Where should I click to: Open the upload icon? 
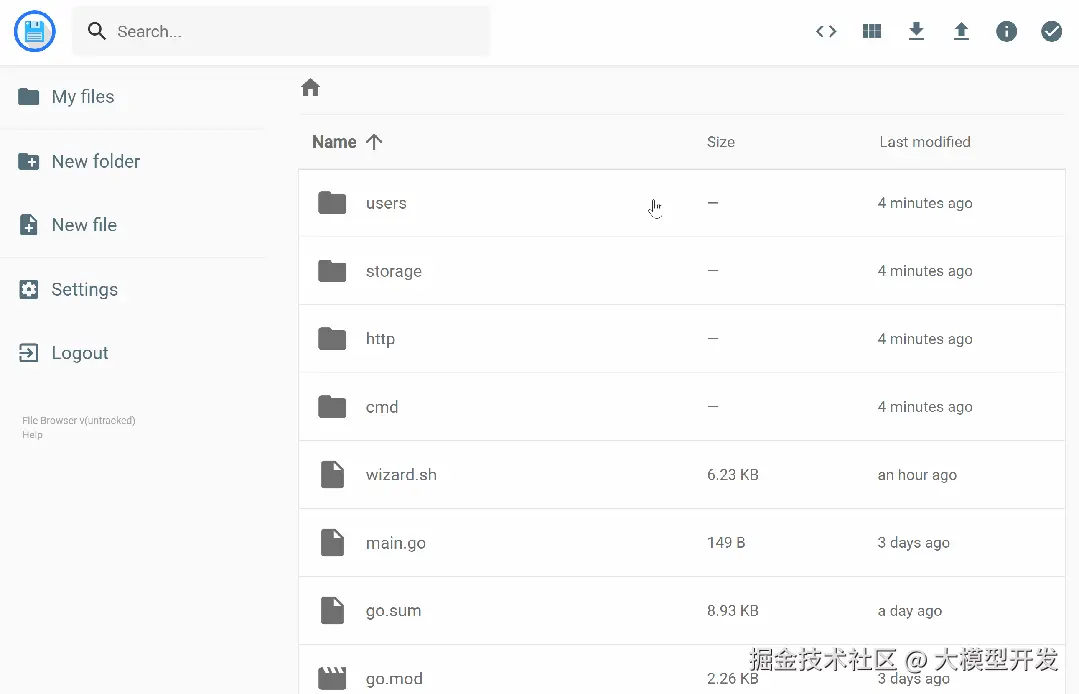point(961,31)
